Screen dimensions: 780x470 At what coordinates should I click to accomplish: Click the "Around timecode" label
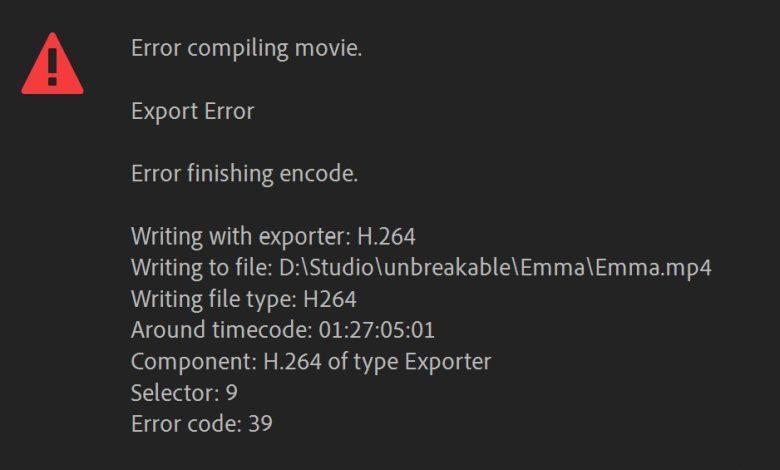coord(221,330)
